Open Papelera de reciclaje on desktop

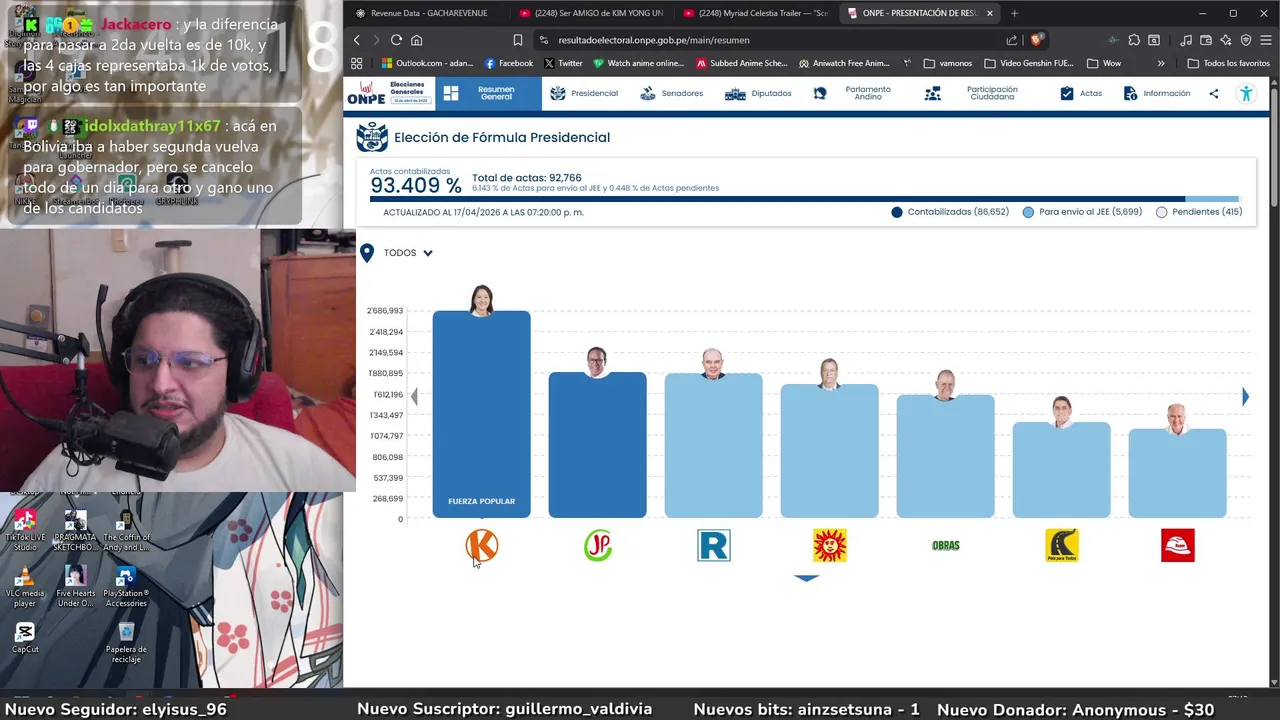tap(126, 642)
